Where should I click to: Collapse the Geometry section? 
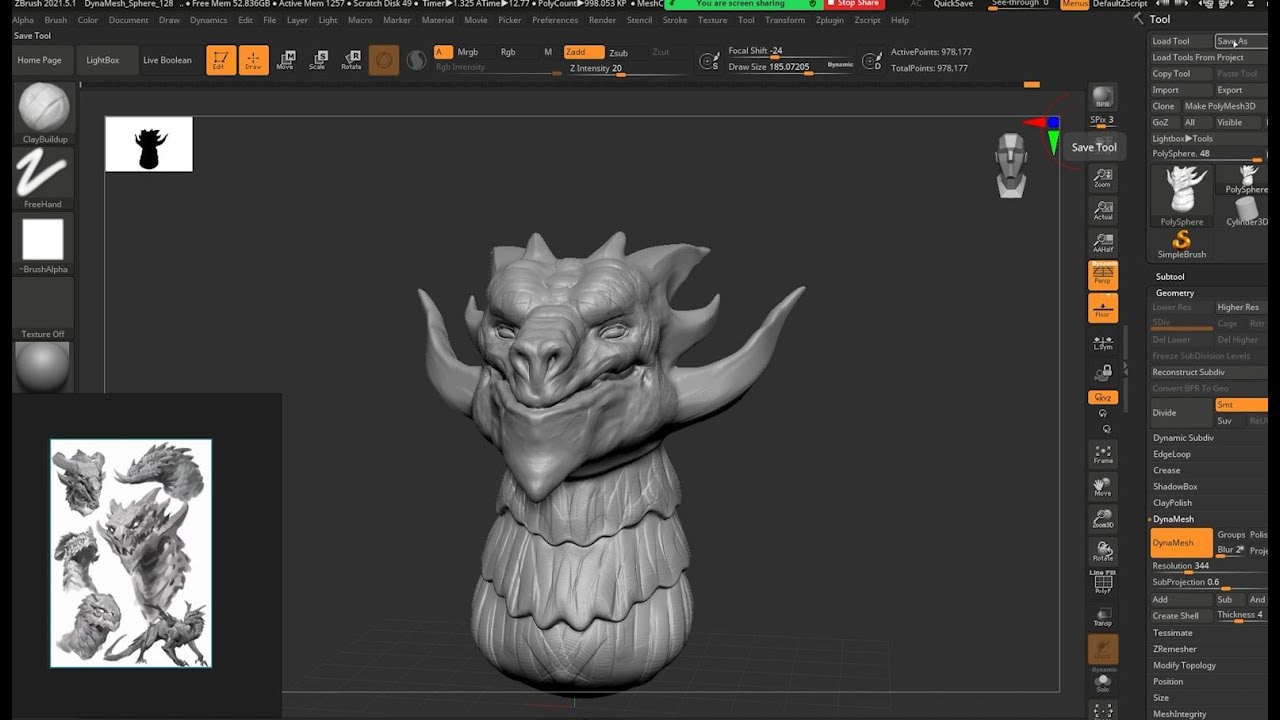[1175, 293]
